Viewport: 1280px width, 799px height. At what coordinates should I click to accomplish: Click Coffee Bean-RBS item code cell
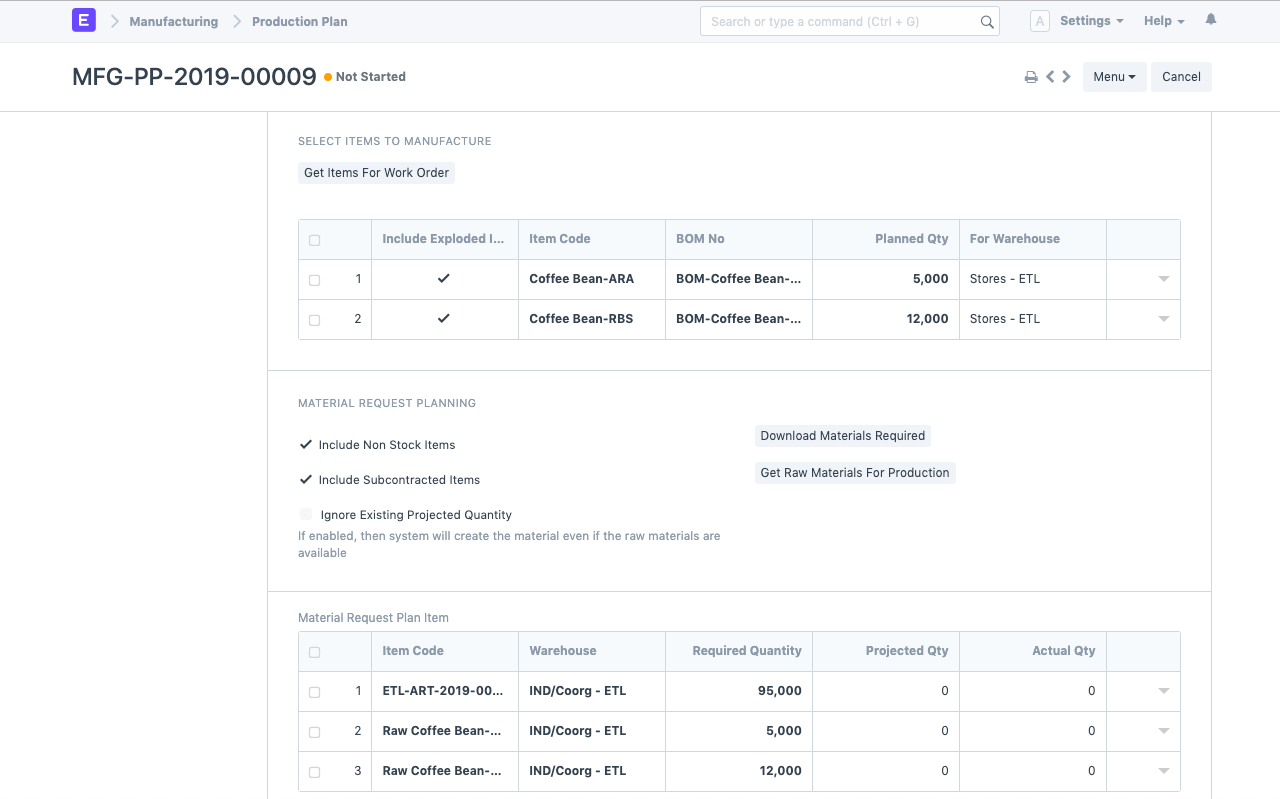click(x=592, y=319)
